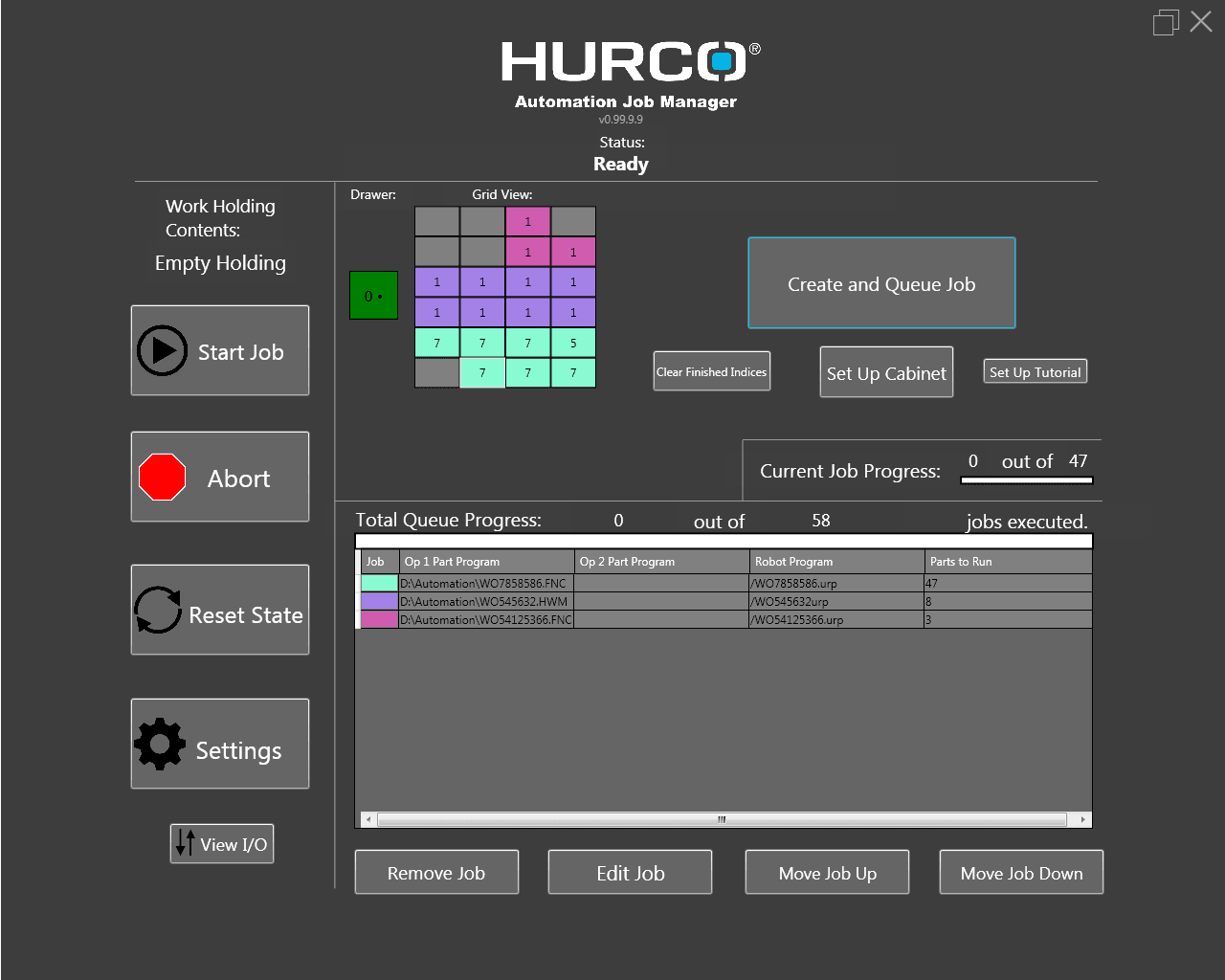Select the pink cell in the top grid row

click(x=527, y=221)
